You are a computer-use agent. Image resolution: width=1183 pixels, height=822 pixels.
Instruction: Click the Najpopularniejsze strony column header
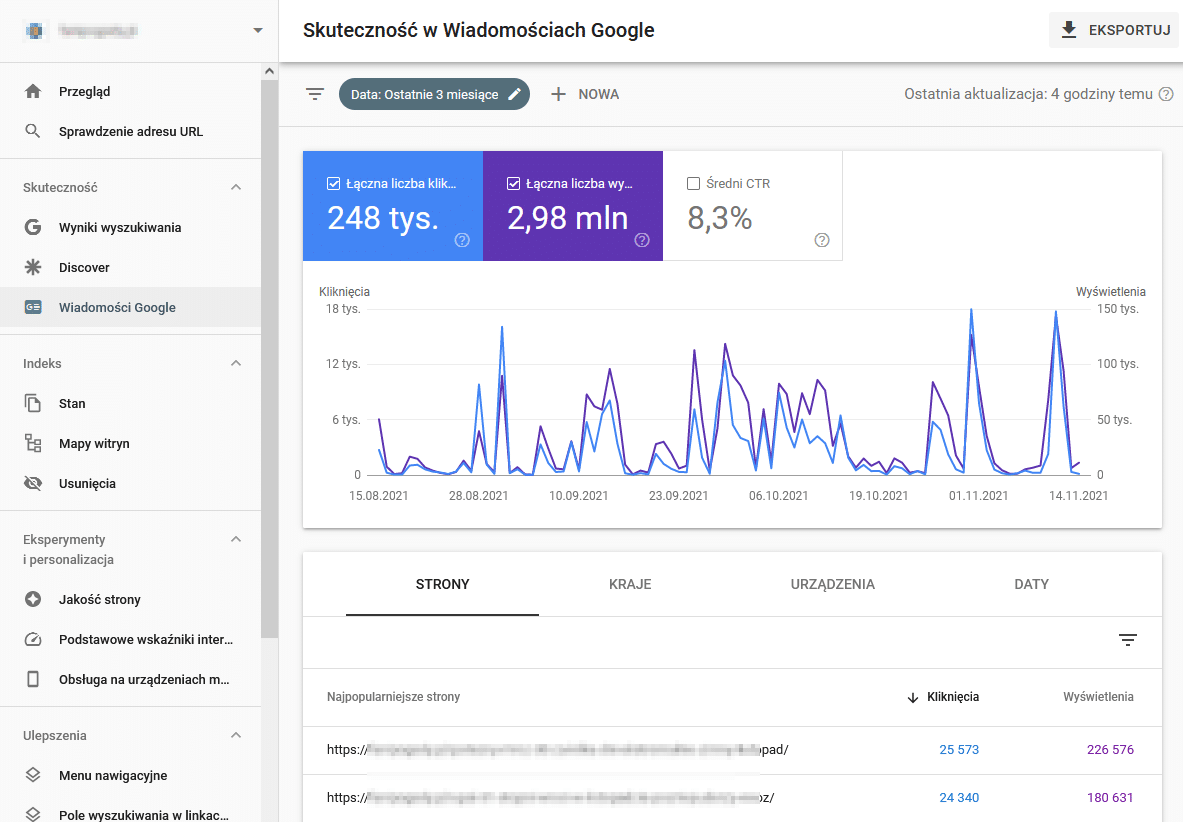tap(393, 697)
